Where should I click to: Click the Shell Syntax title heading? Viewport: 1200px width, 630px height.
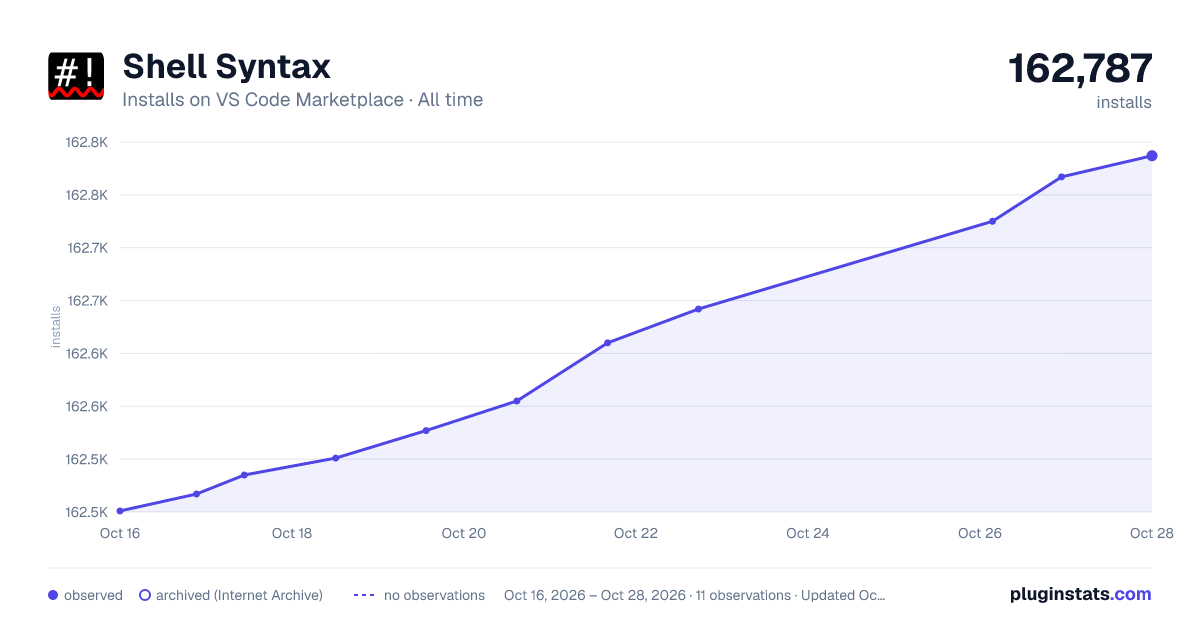(x=226, y=67)
